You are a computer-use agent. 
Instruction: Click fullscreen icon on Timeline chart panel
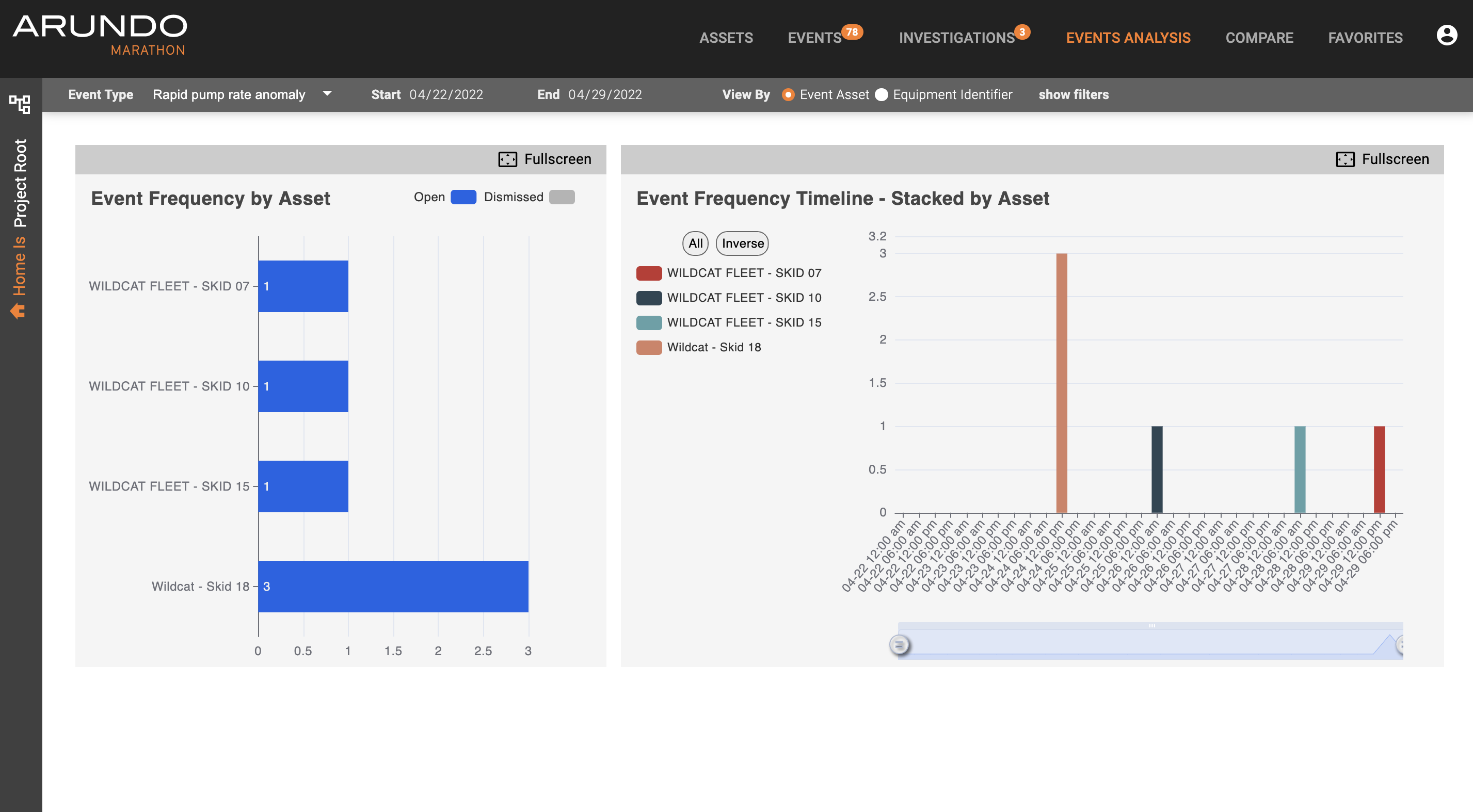tap(1344, 159)
